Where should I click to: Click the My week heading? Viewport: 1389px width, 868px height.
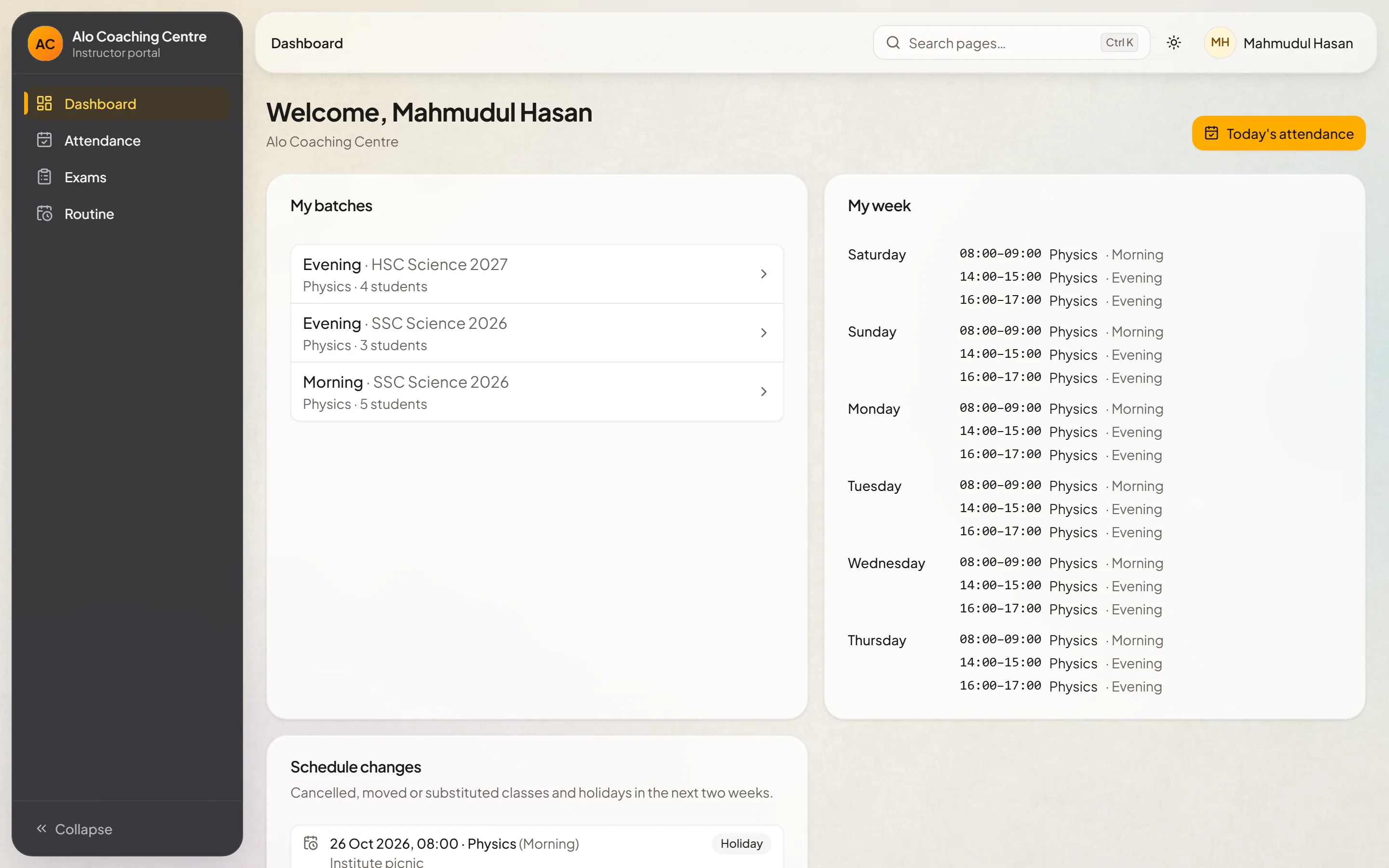(879, 205)
